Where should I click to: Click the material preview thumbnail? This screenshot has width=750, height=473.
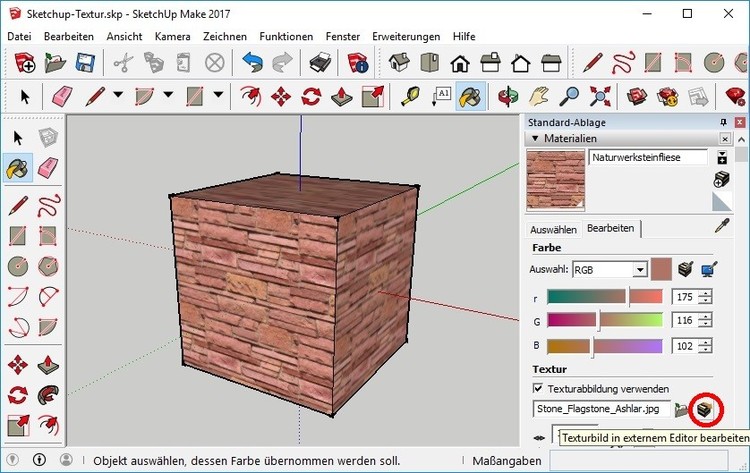pos(555,180)
